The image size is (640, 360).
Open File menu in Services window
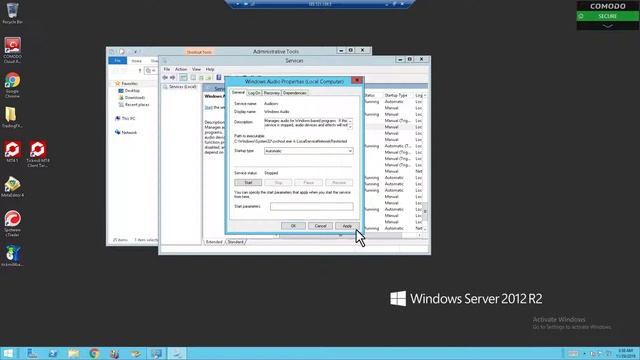point(167,69)
